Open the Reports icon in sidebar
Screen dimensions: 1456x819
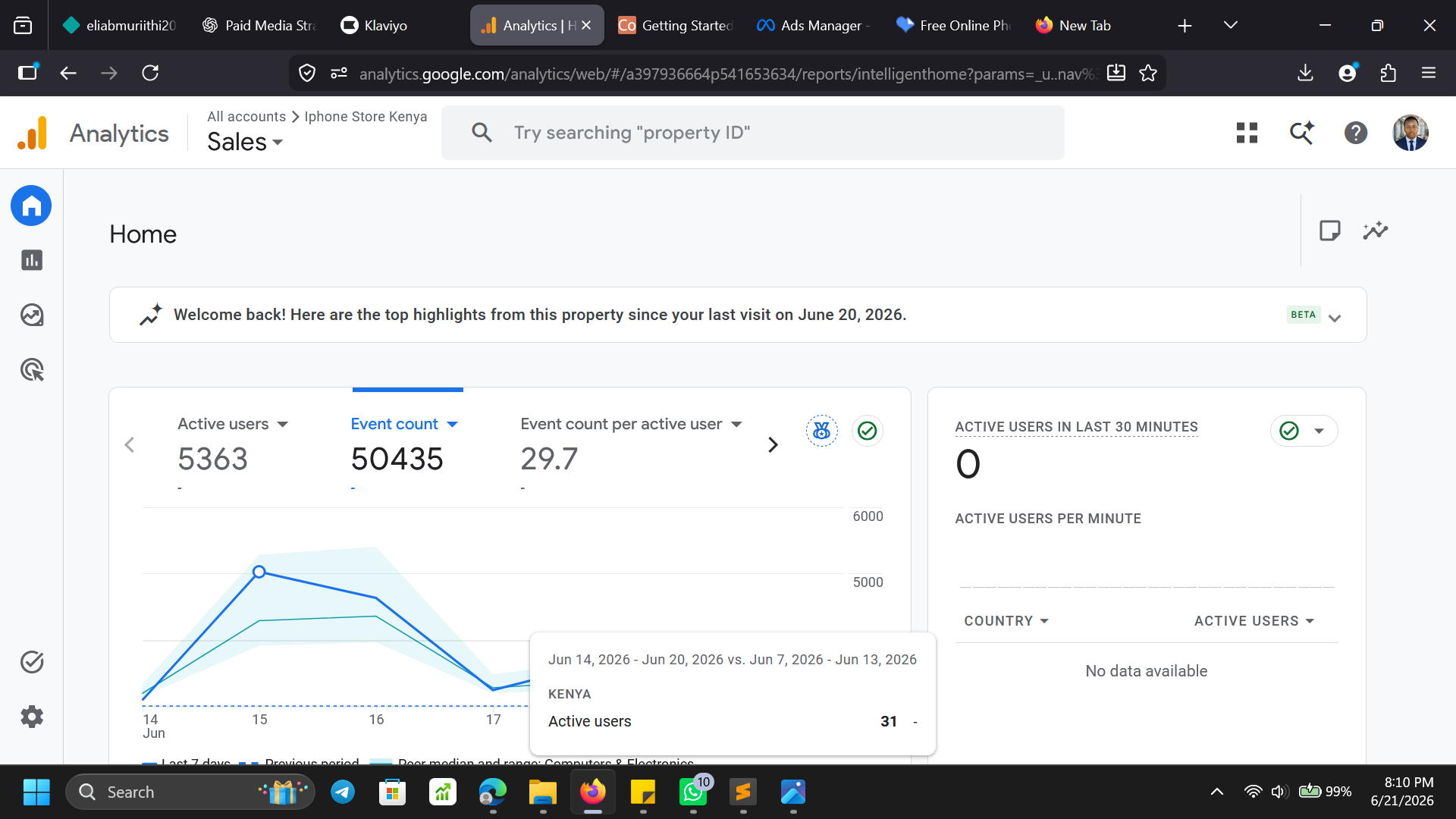[31, 260]
